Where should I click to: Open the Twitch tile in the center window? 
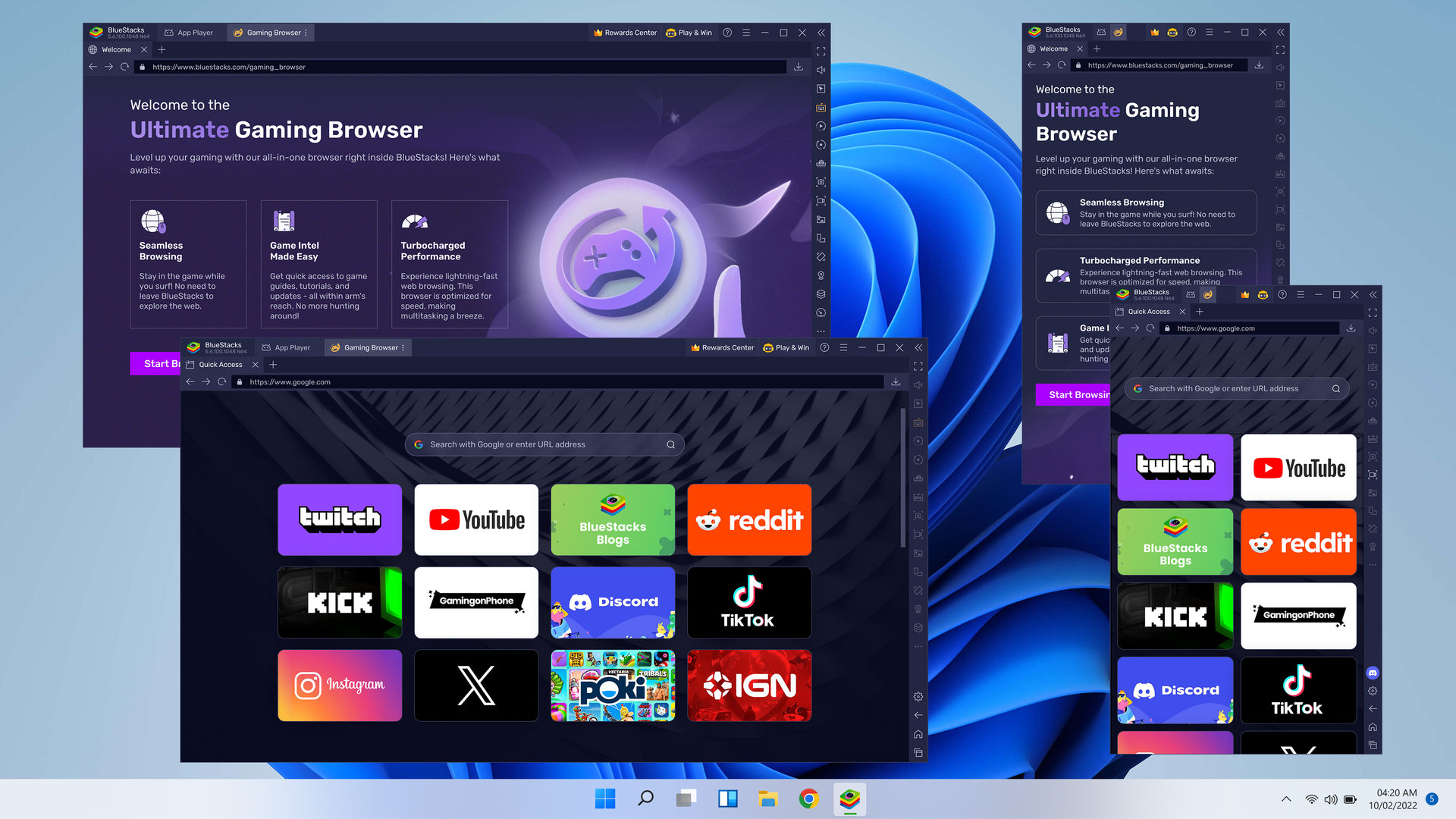click(340, 519)
